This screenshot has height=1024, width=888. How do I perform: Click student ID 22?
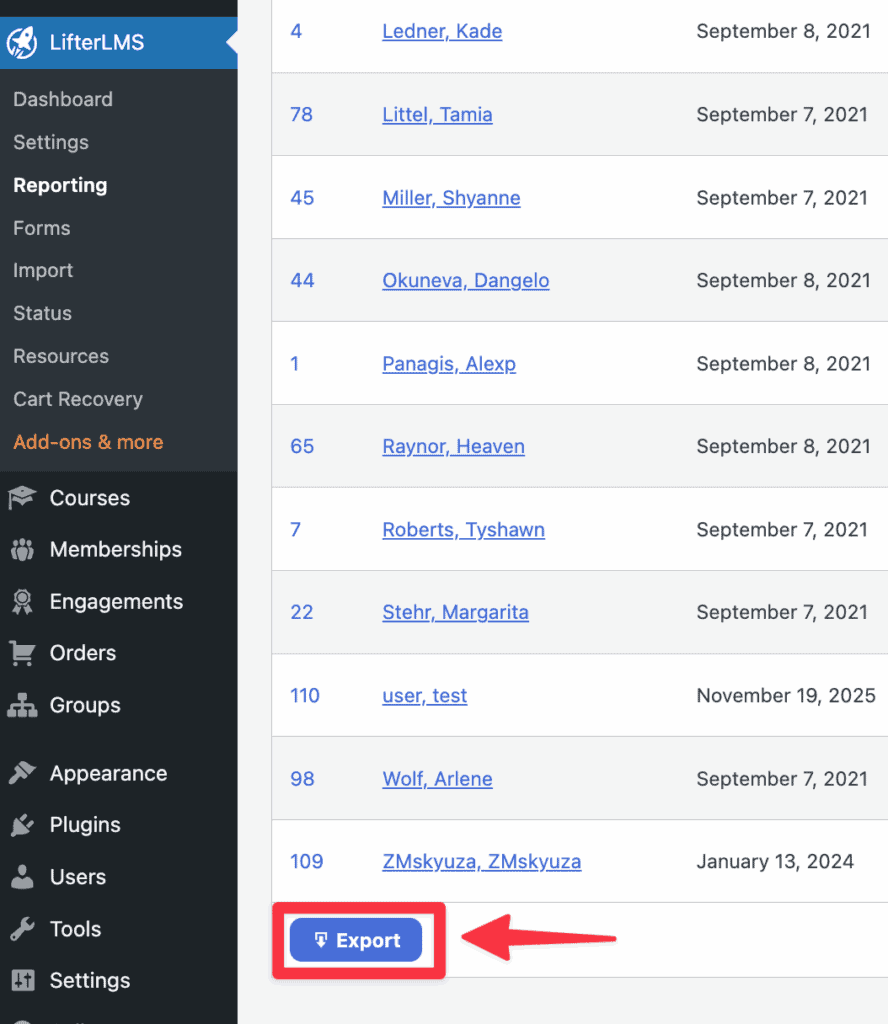[302, 613]
